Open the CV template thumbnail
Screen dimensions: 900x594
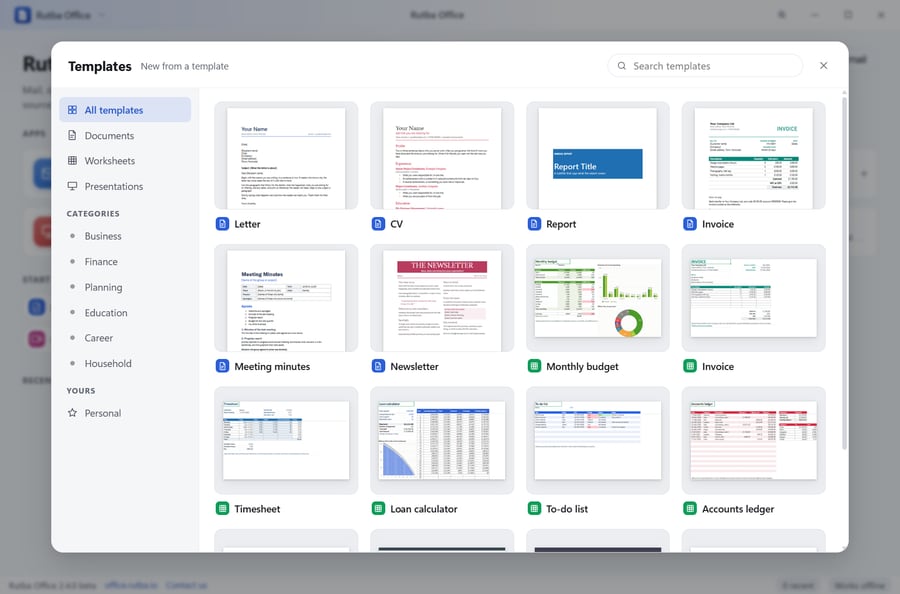click(x=442, y=156)
